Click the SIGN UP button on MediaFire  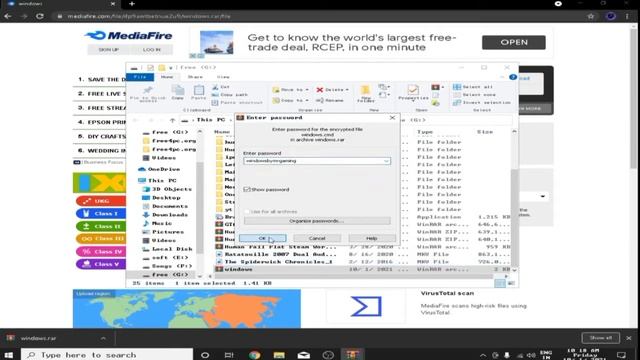[108, 49]
